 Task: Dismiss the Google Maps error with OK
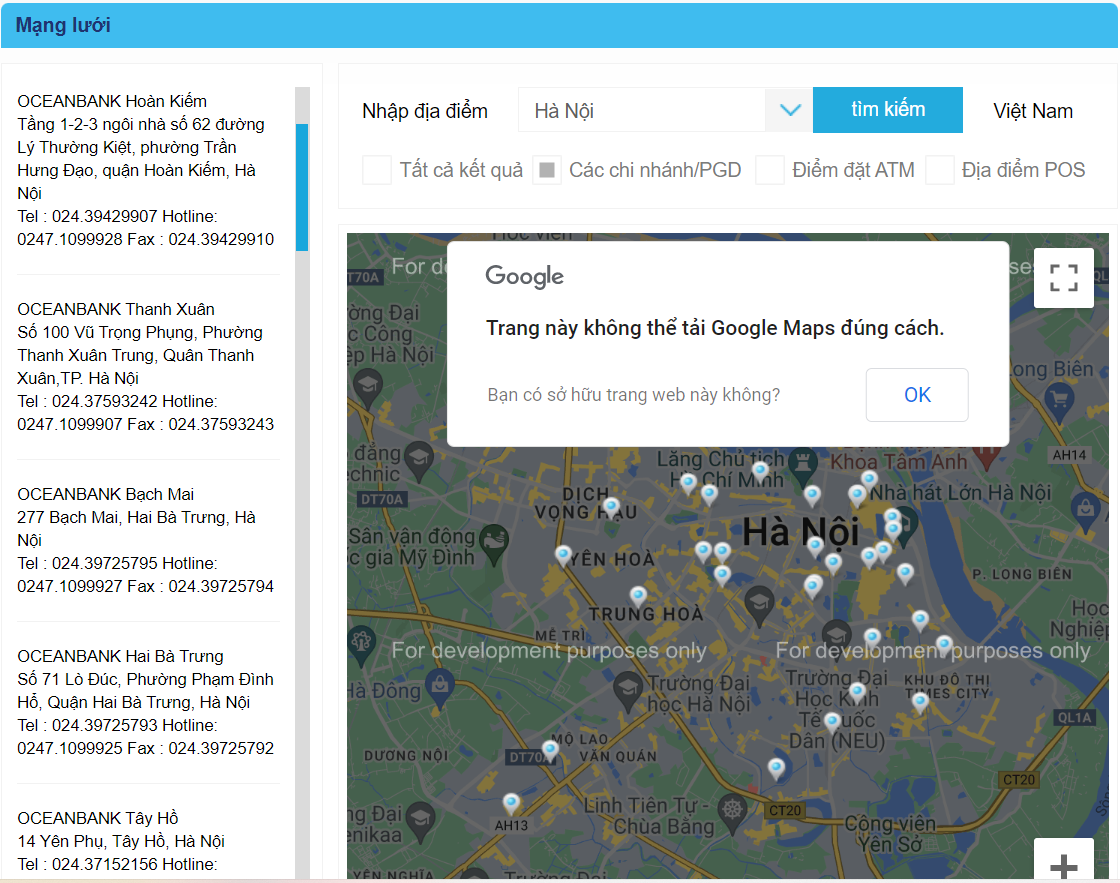[x=917, y=395]
